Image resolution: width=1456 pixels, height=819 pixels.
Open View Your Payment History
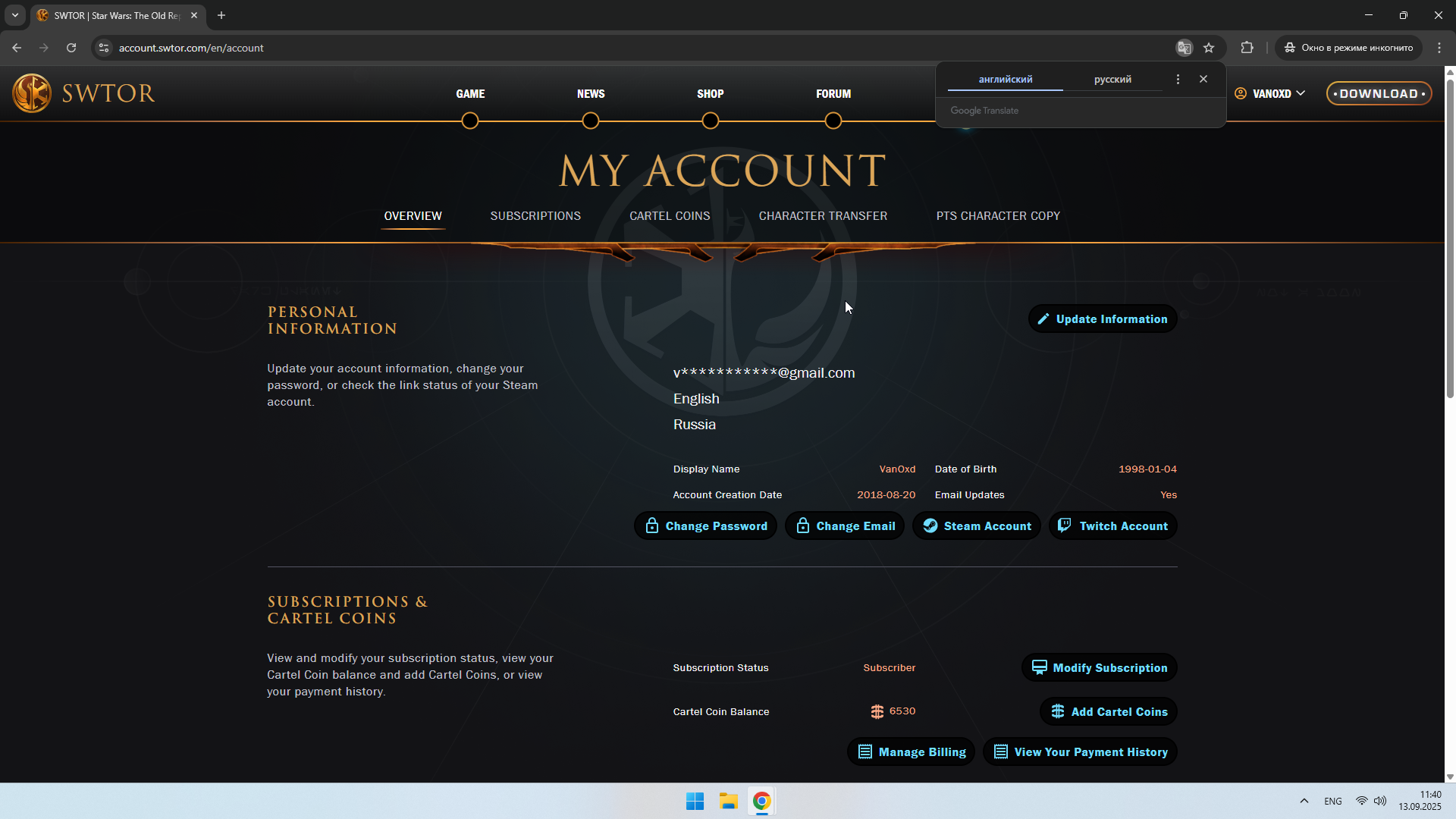[x=1080, y=752]
